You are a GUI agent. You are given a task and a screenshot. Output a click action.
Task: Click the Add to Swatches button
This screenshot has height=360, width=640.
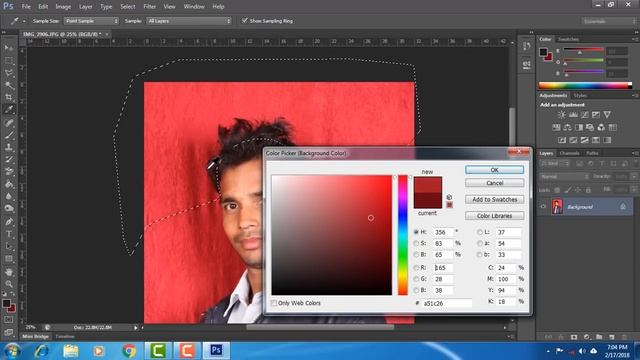tap(494, 200)
